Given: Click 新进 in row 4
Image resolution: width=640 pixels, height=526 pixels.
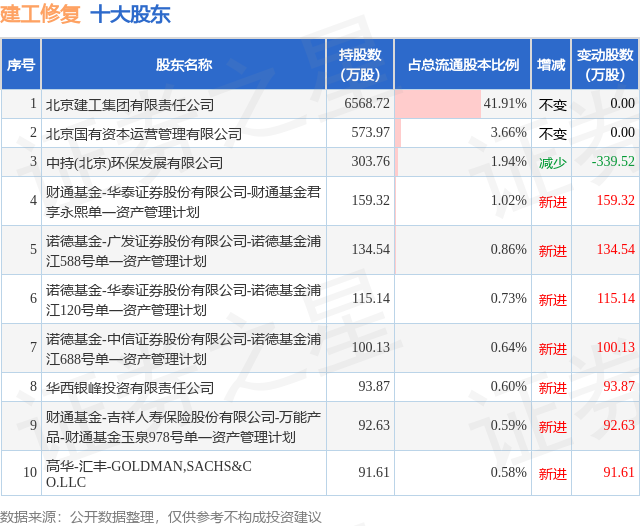Looking at the screenshot, I should [x=552, y=202].
